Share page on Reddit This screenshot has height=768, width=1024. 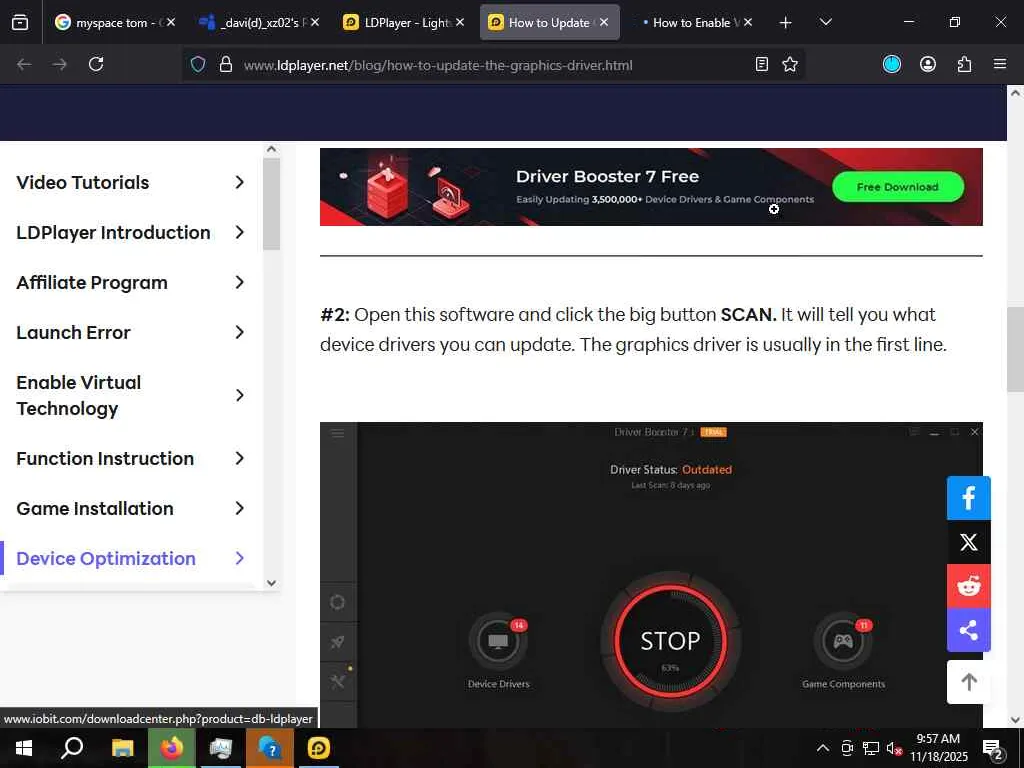coord(968,586)
